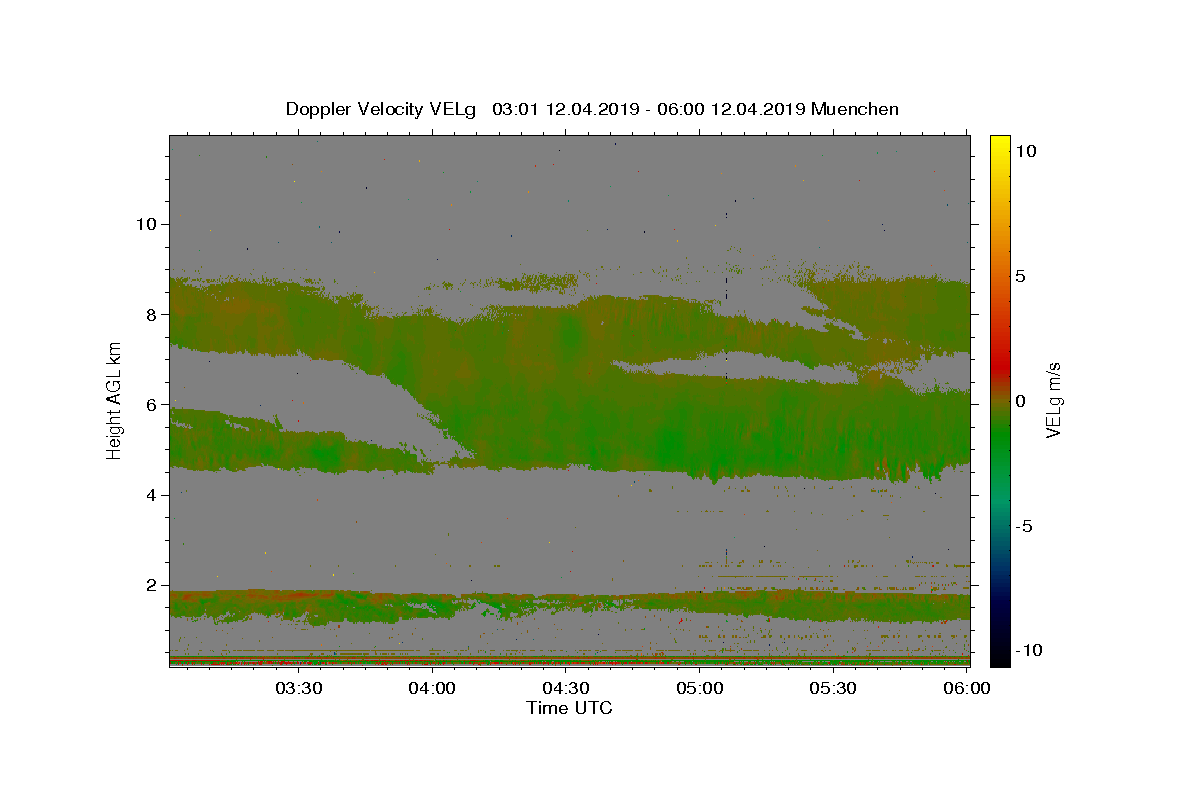1200x800 pixels.
Task: Click the 04:00 time tick label
Action: (432, 688)
